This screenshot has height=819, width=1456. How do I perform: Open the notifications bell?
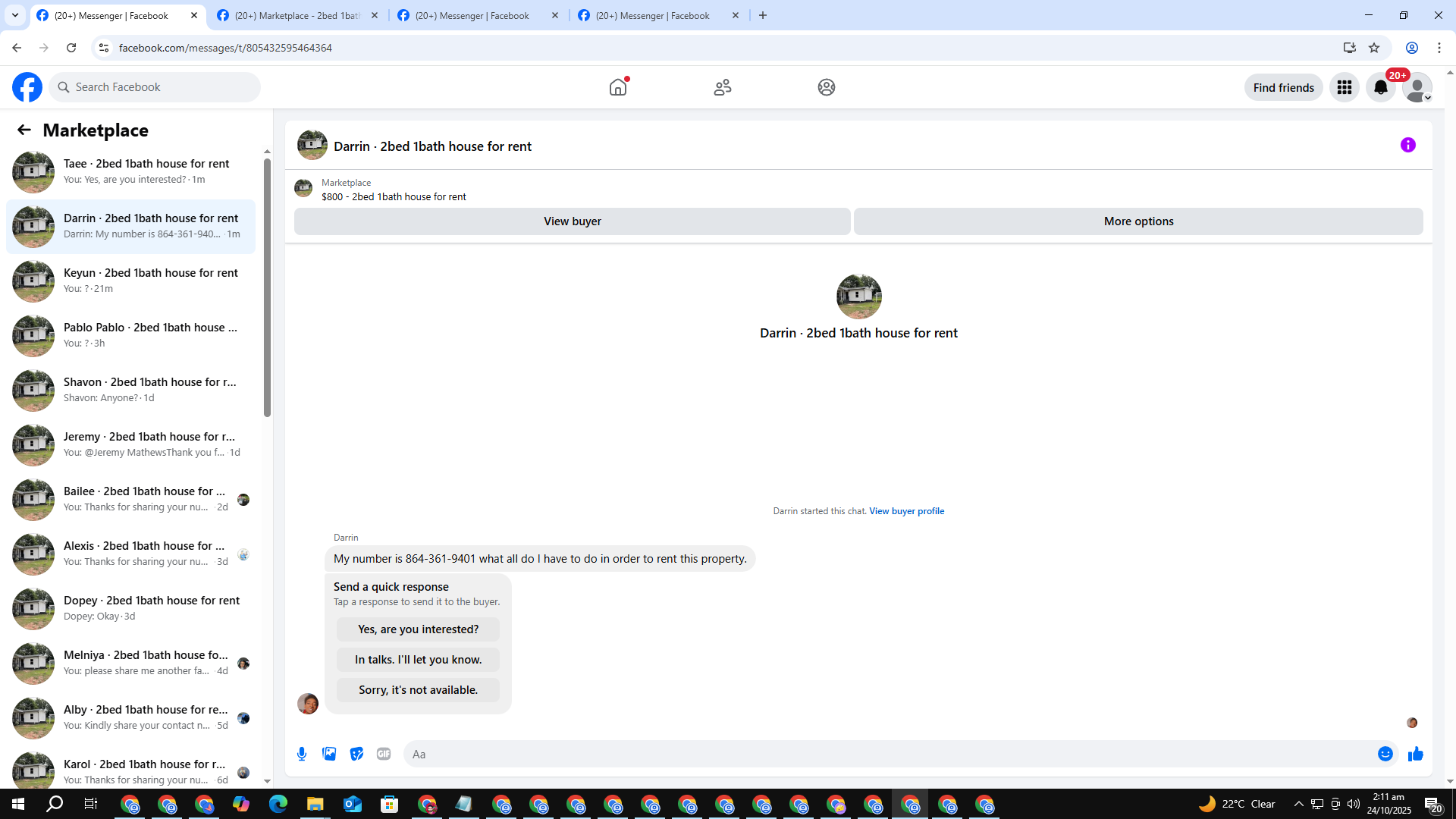pyautogui.click(x=1381, y=87)
